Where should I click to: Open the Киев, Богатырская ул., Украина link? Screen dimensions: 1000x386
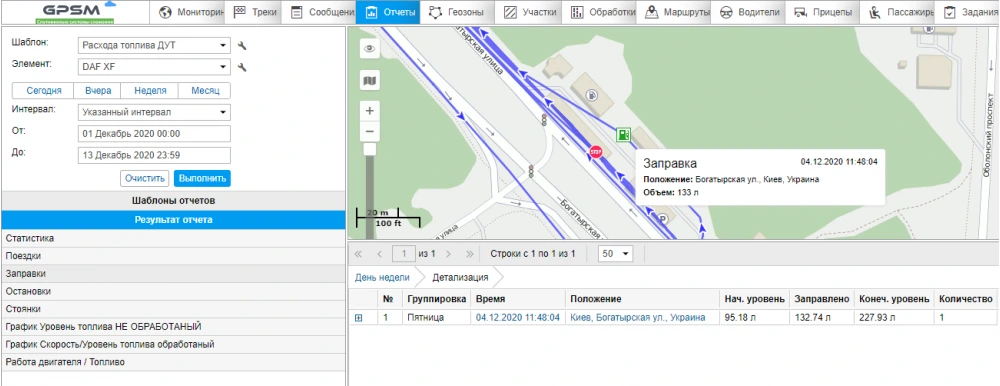click(638, 318)
